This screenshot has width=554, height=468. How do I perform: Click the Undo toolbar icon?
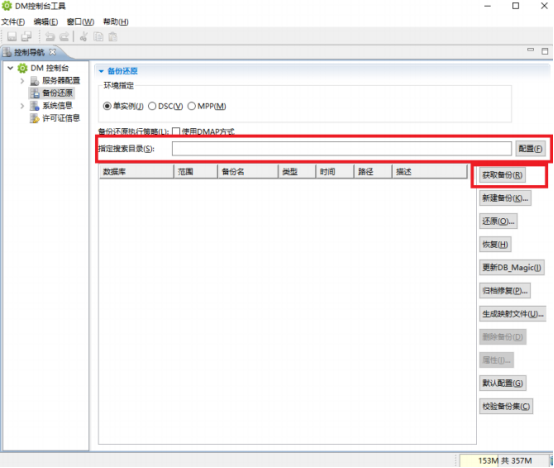click(50, 36)
